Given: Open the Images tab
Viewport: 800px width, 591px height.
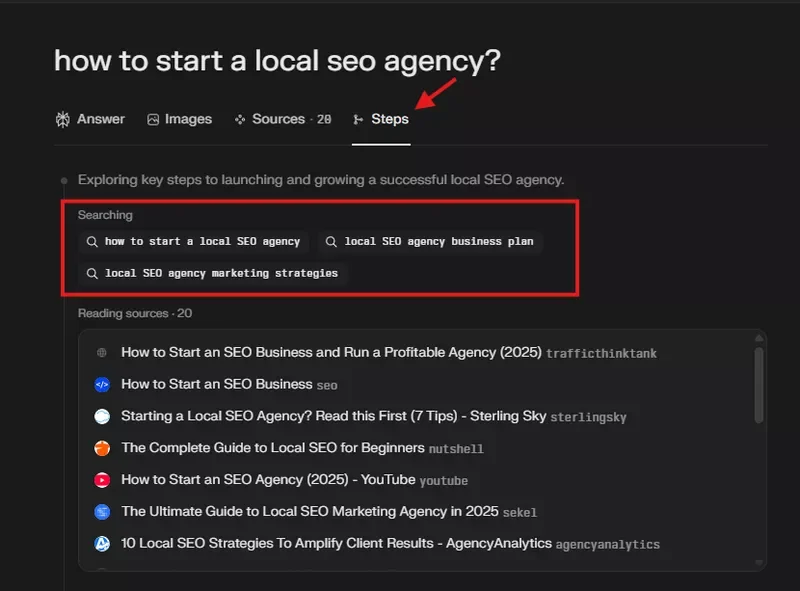Looking at the screenshot, I should [179, 119].
